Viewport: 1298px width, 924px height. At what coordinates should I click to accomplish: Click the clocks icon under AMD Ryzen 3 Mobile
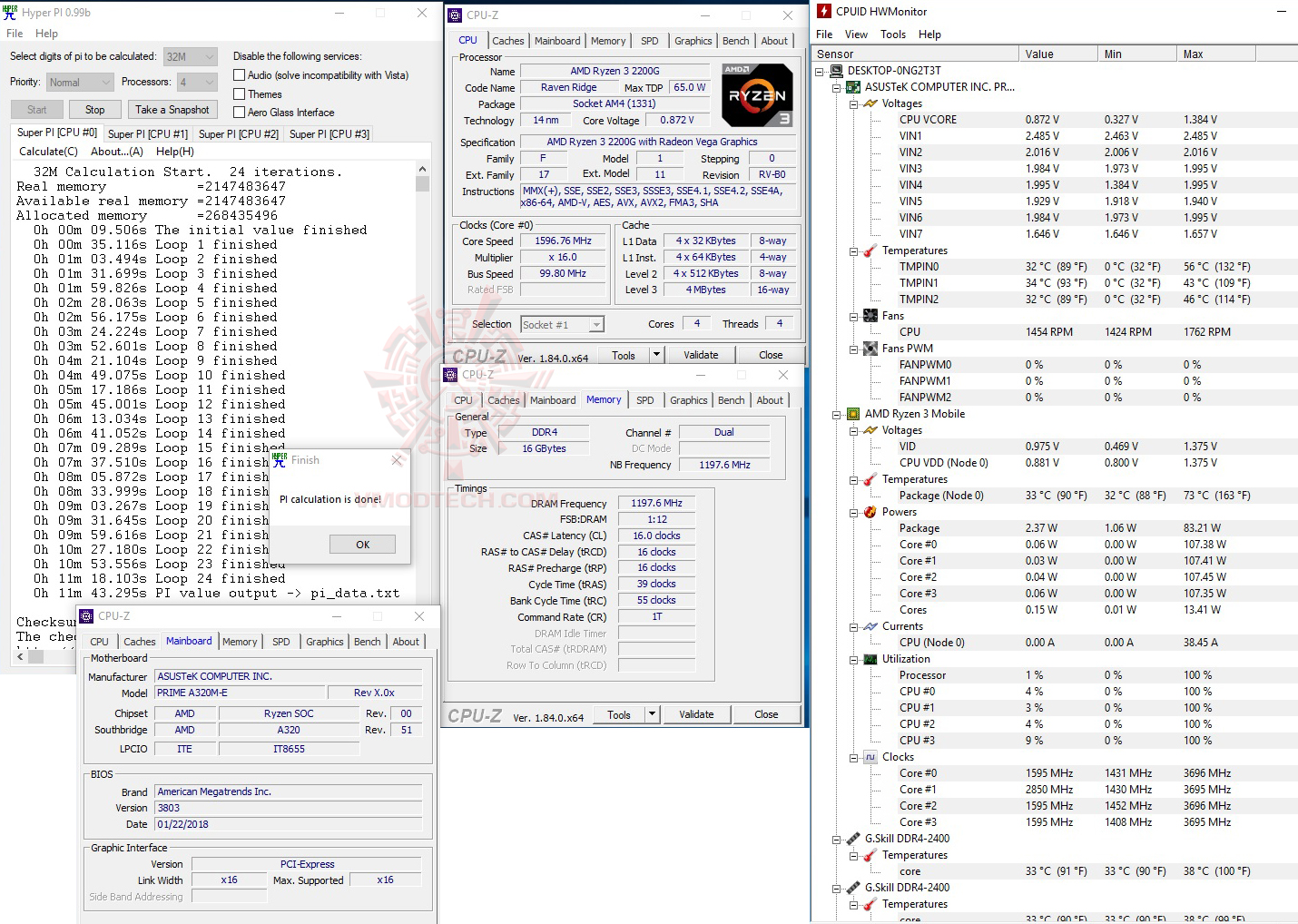click(x=869, y=756)
